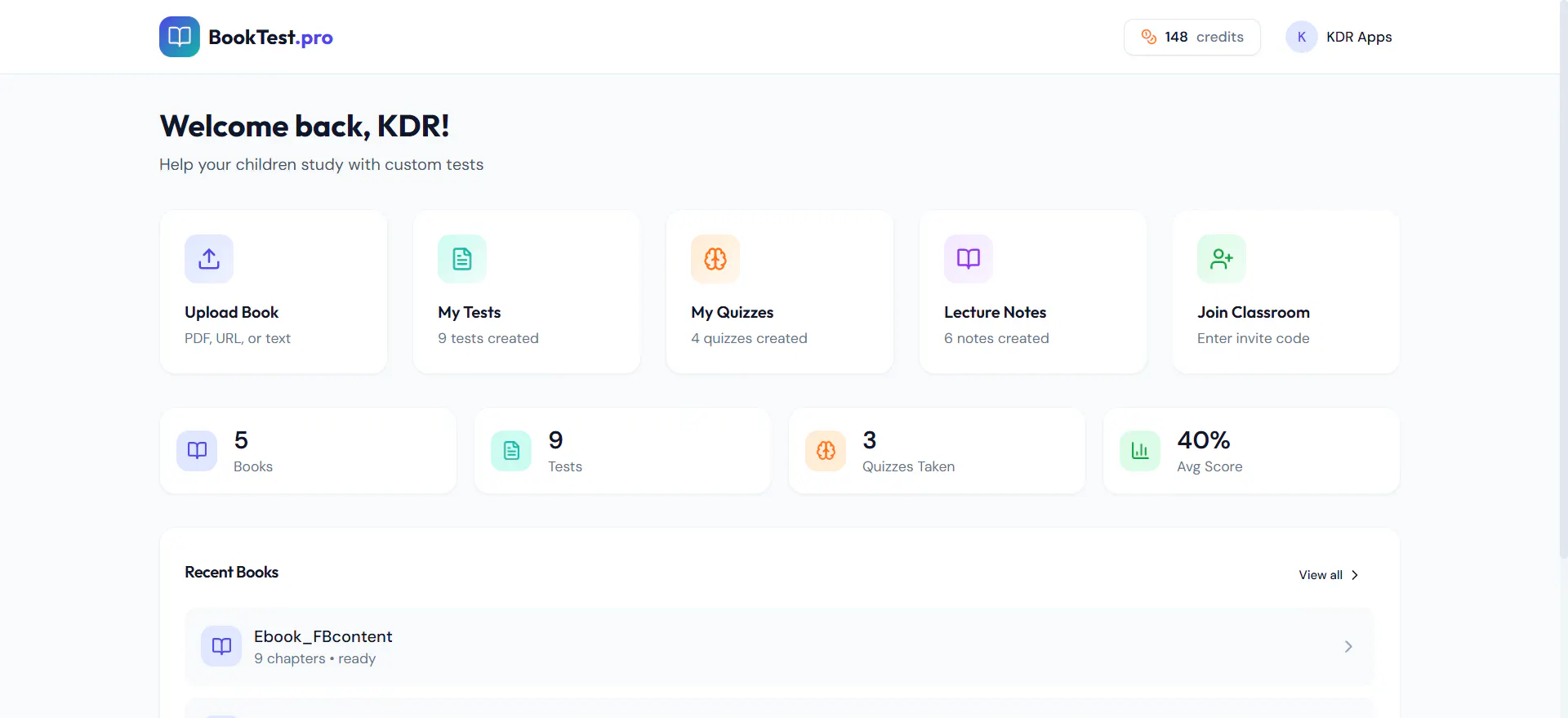Click the 'Tests' stat label
The image size is (1568, 718).
[564, 466]
